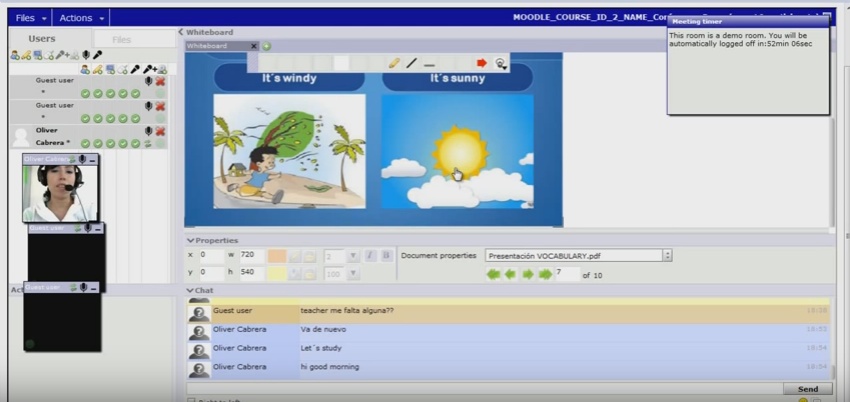Toggle first green permission check for Oliver

coord(86,144)
